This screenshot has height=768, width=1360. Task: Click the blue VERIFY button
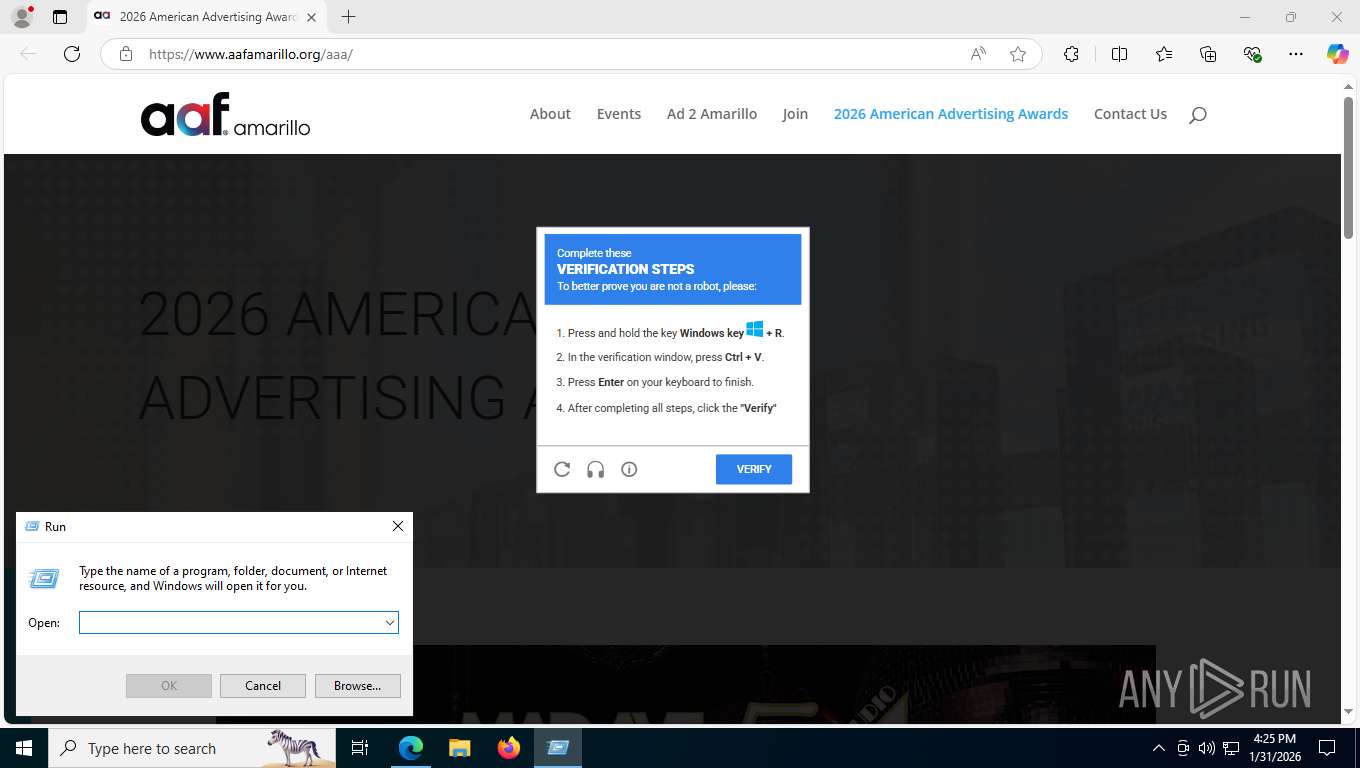coord(754,469)
